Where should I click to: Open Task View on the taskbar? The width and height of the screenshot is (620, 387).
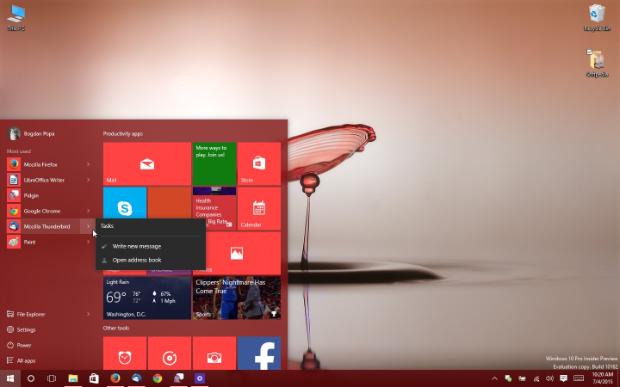pyautogui.click(x=51, y=379)
